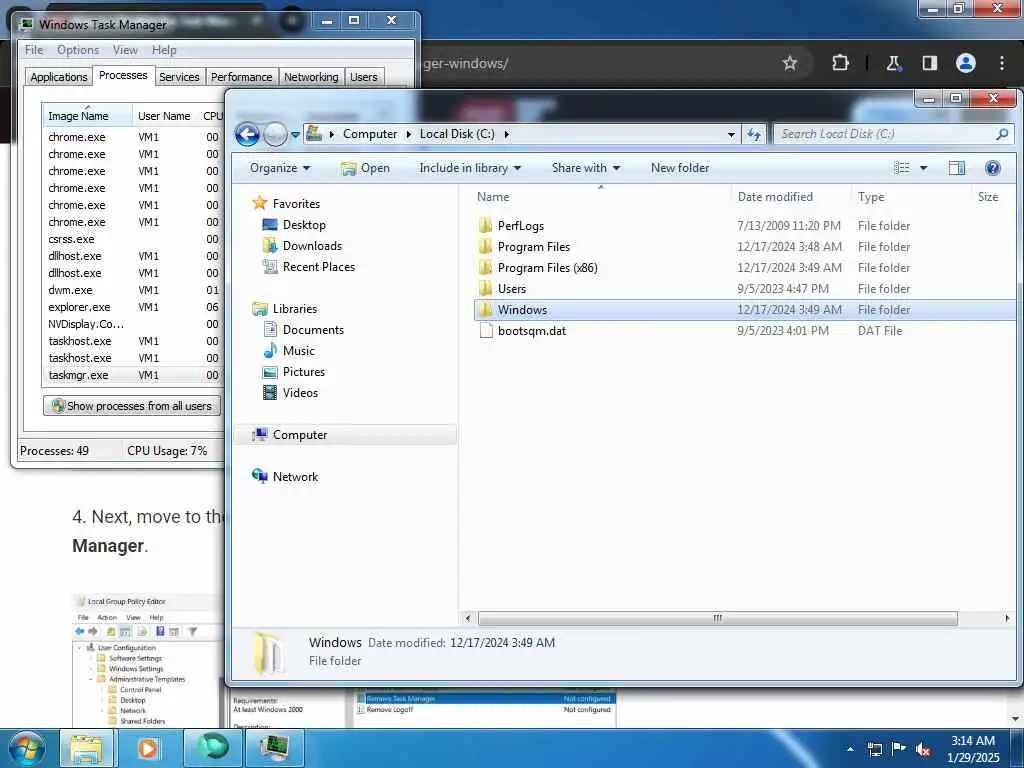Image resolution: width=1024 pixels, height=768 pixels.
Task: Select the Program Files folder
Action: 534,247
